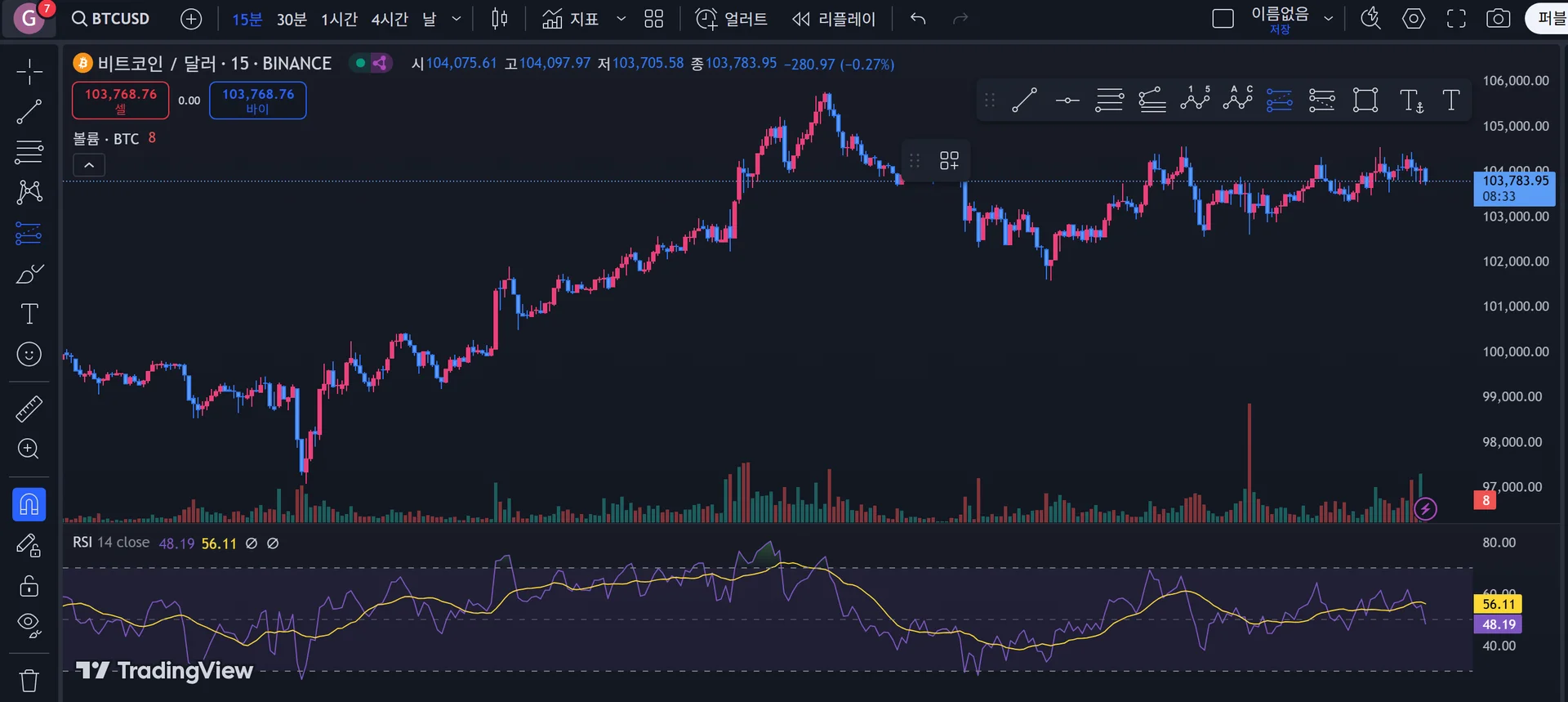This screenshot has height=702, width=1568.
Task: Click the yellow 56.11 RSI axis label
Action: point(1499,604)
